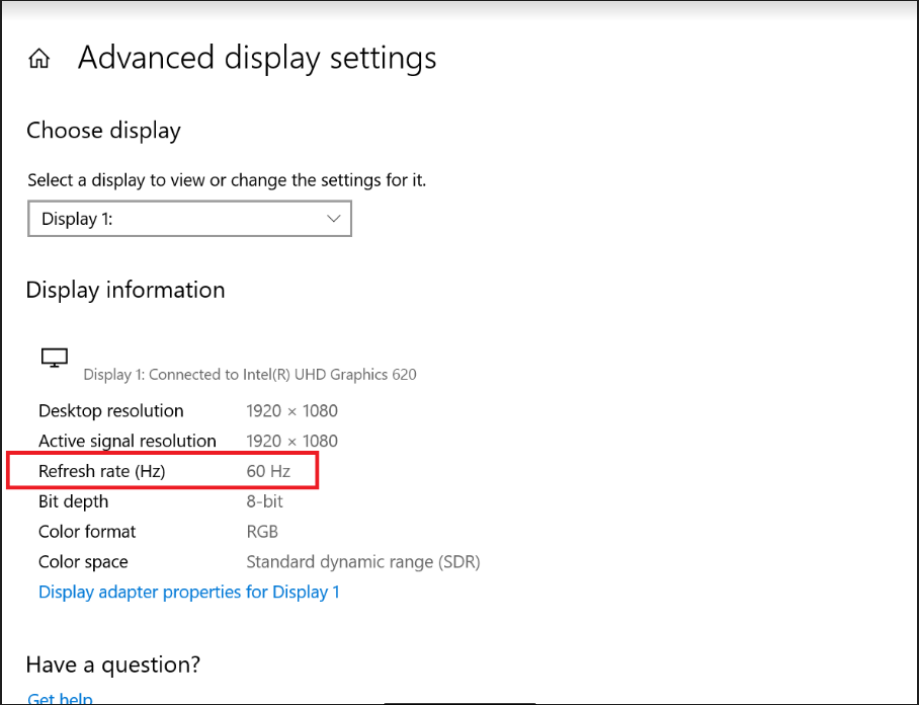The width and height of the screenshot is (919, 705).
Task: Click the chevron arrow in display selector
Action: coord(334,219)
